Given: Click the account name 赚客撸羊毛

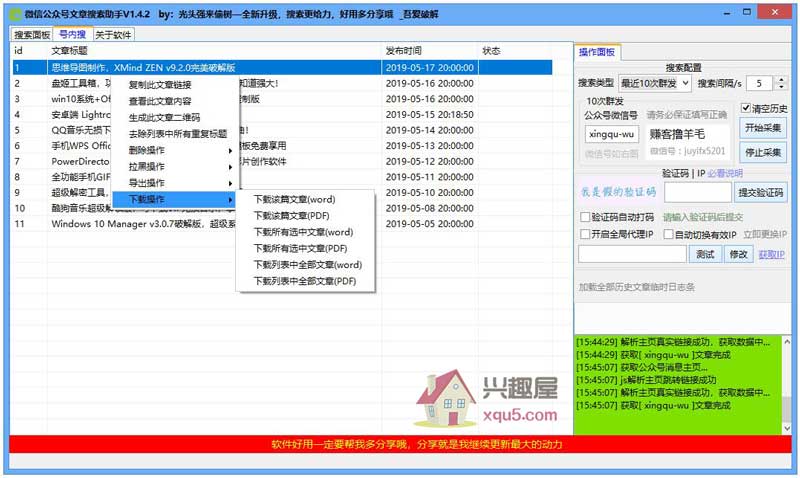Looking at the screenshot, I should [677, 134].
